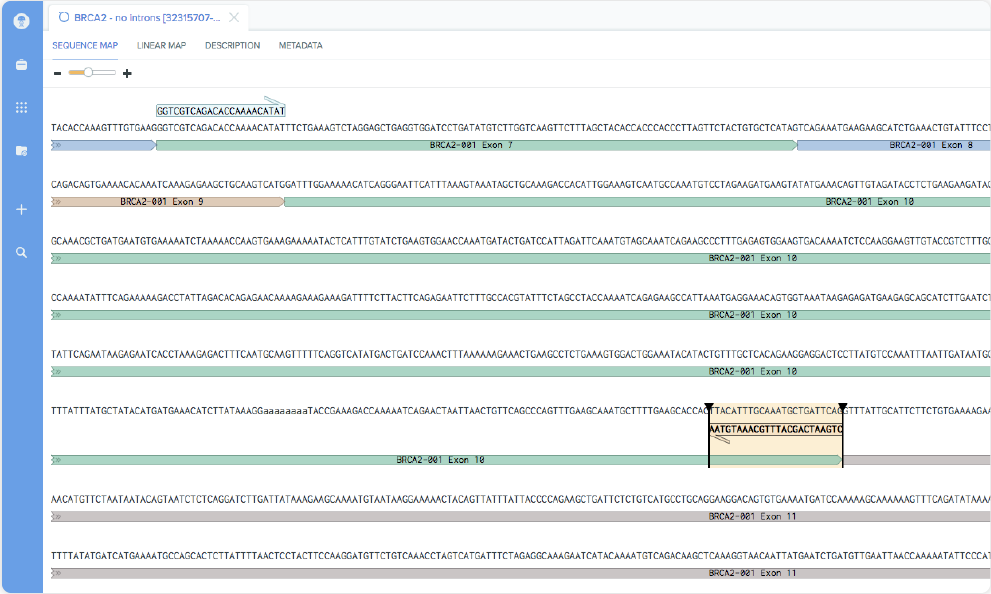Switch to the LINEAR MAP tab
Viewport: 991px width, 594px height.
[x=161, y=45]
